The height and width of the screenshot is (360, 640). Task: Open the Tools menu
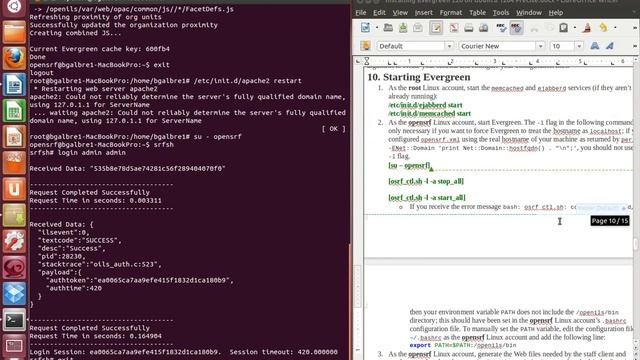[x=501, y=13]
